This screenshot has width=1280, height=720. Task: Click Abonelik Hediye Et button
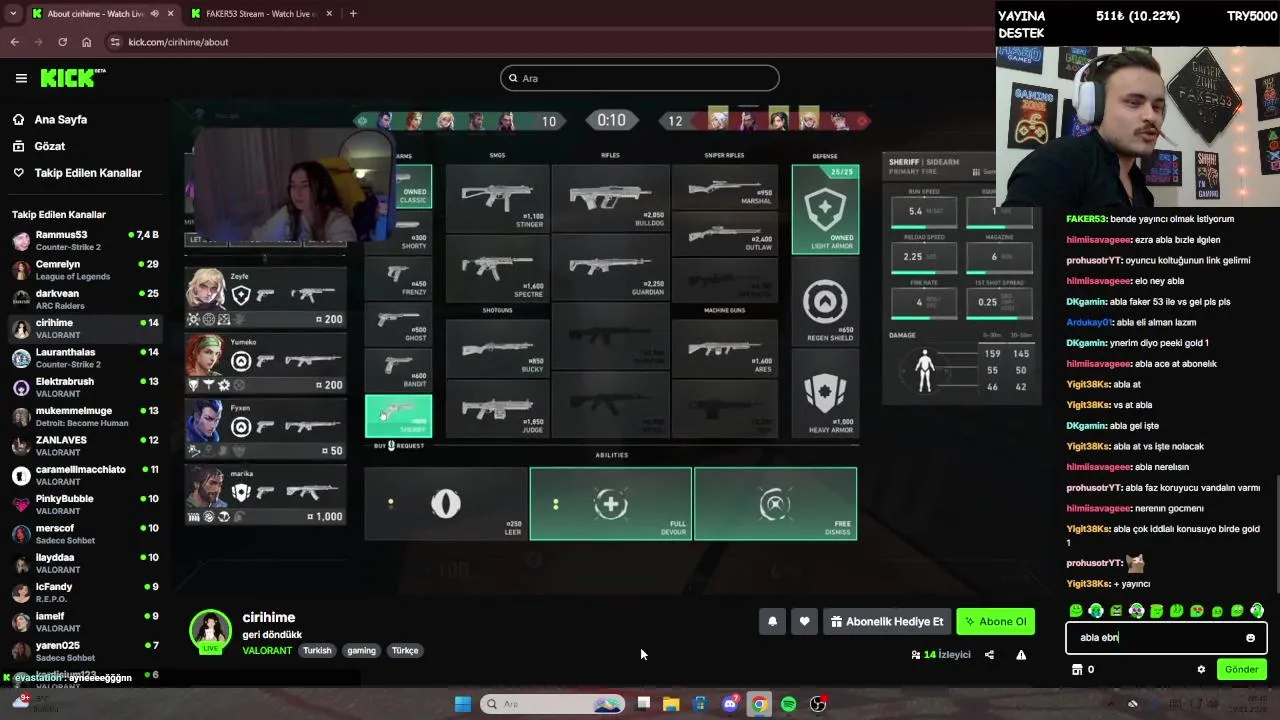coord(887,622)
